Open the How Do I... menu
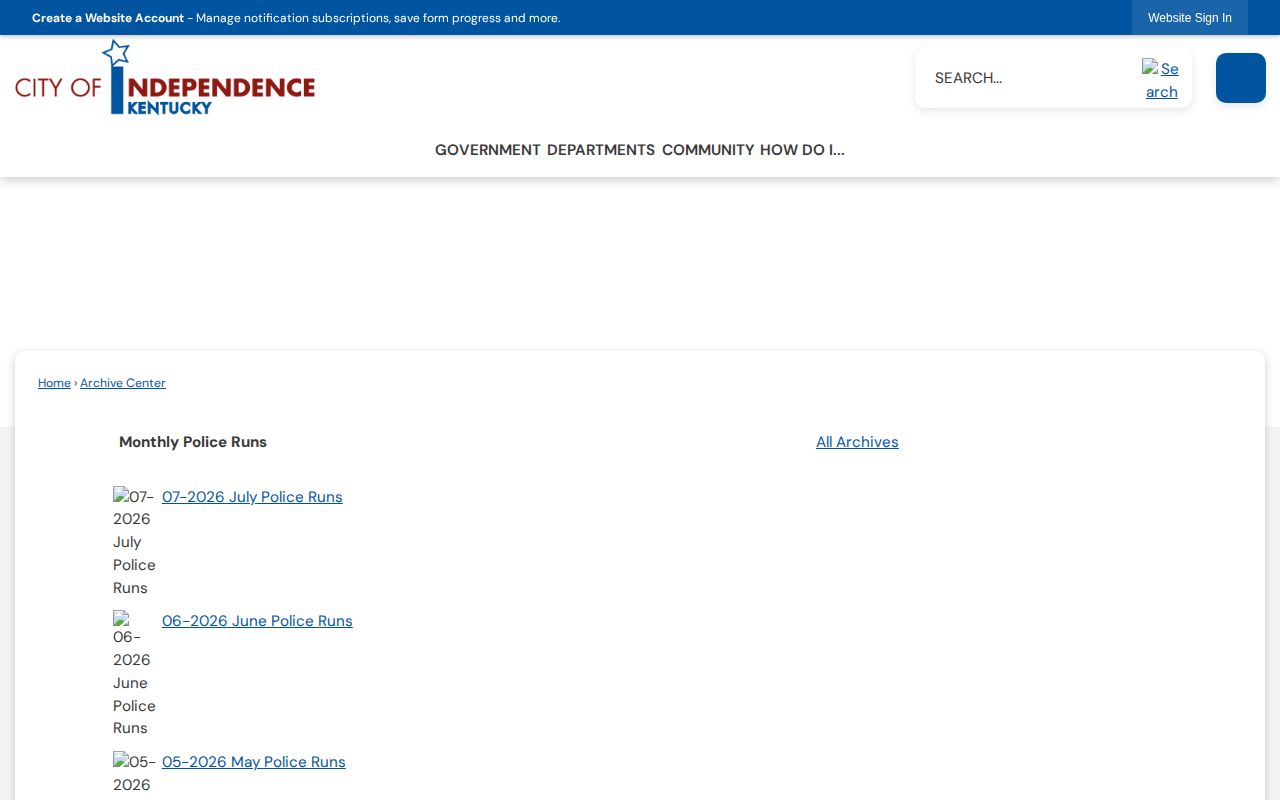Viewport: 1280px width, 800px height. [x=802, y=150]
